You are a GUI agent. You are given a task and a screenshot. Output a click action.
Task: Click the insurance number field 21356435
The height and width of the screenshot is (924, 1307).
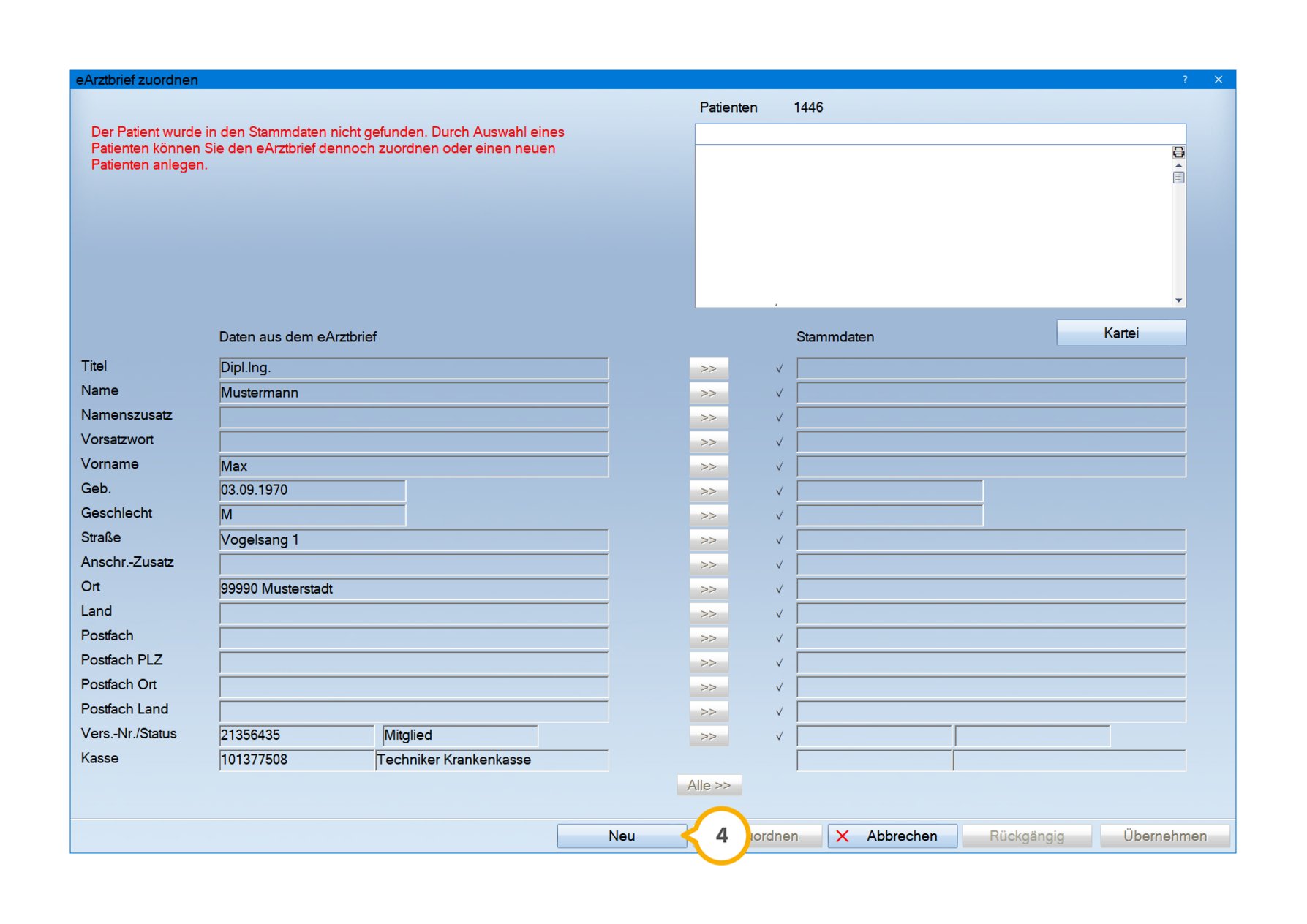tap(296, 735)
